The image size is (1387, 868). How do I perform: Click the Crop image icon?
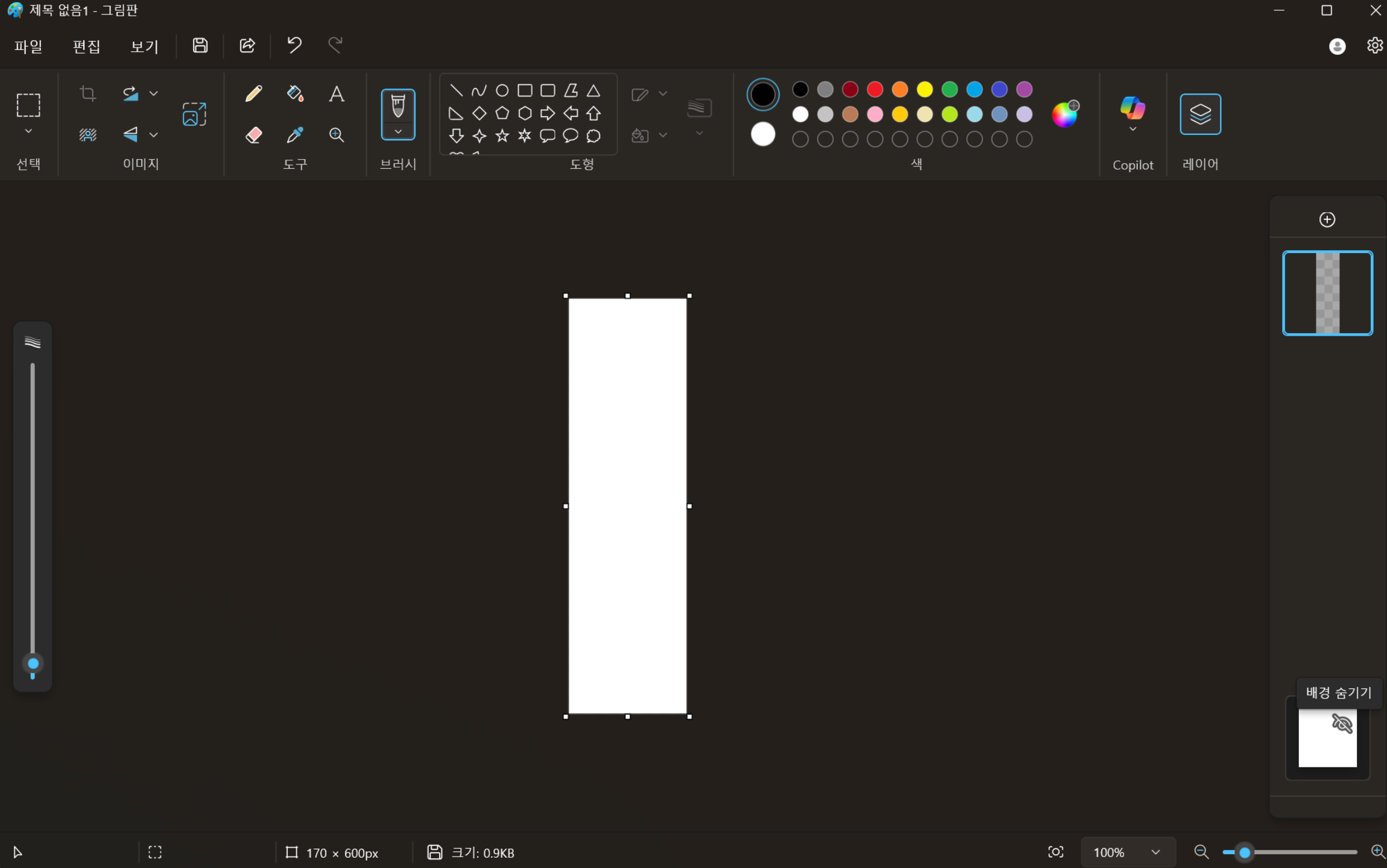point(88,93)
